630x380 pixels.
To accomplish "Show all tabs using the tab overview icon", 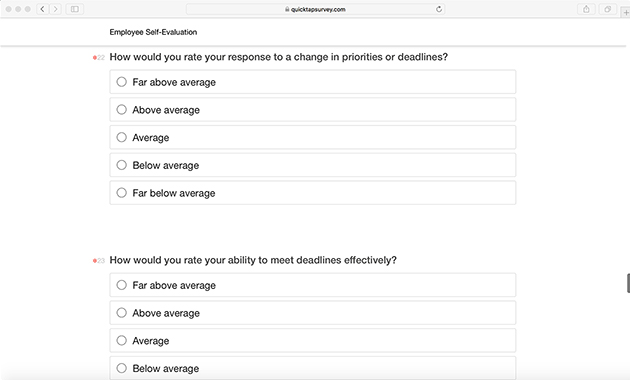I will [608, 9].
